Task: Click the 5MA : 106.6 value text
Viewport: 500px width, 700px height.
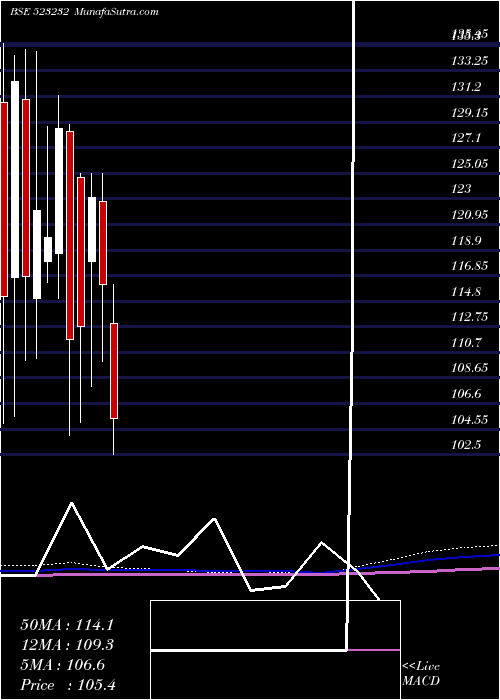Action: pos(62,665)
